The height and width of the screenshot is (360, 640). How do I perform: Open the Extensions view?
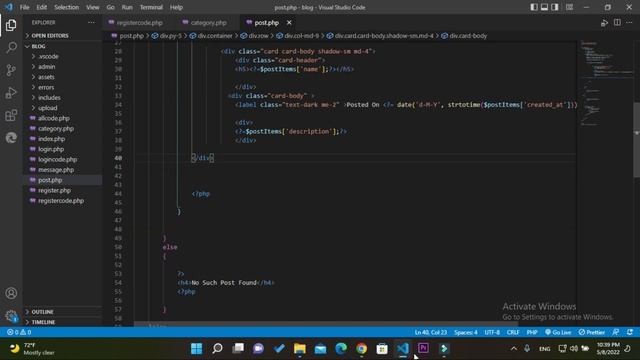click(11, 115)
